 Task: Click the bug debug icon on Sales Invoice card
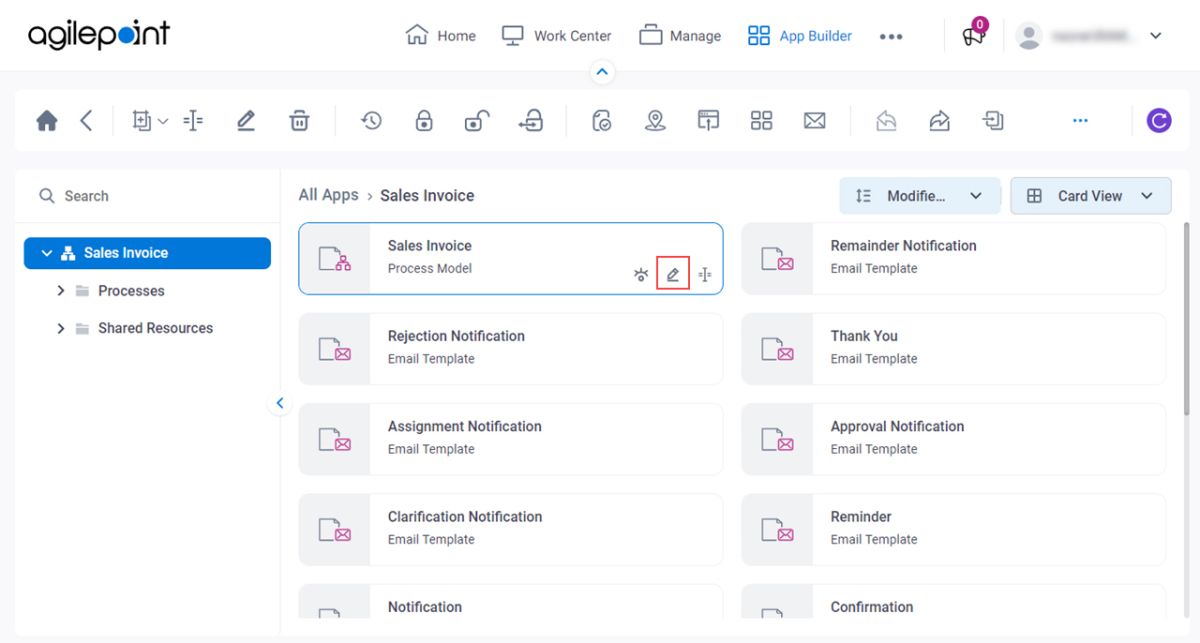(x=641, y=275)
